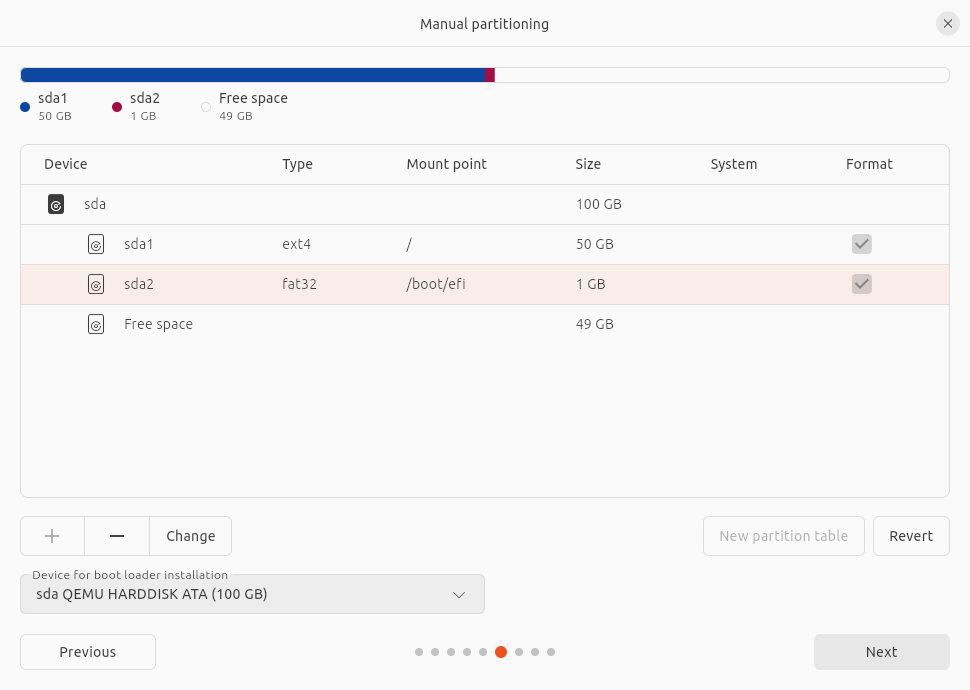Click the sda disk drive icon
The height and width of the screenshot is (690, 970).
pos(56,204)
